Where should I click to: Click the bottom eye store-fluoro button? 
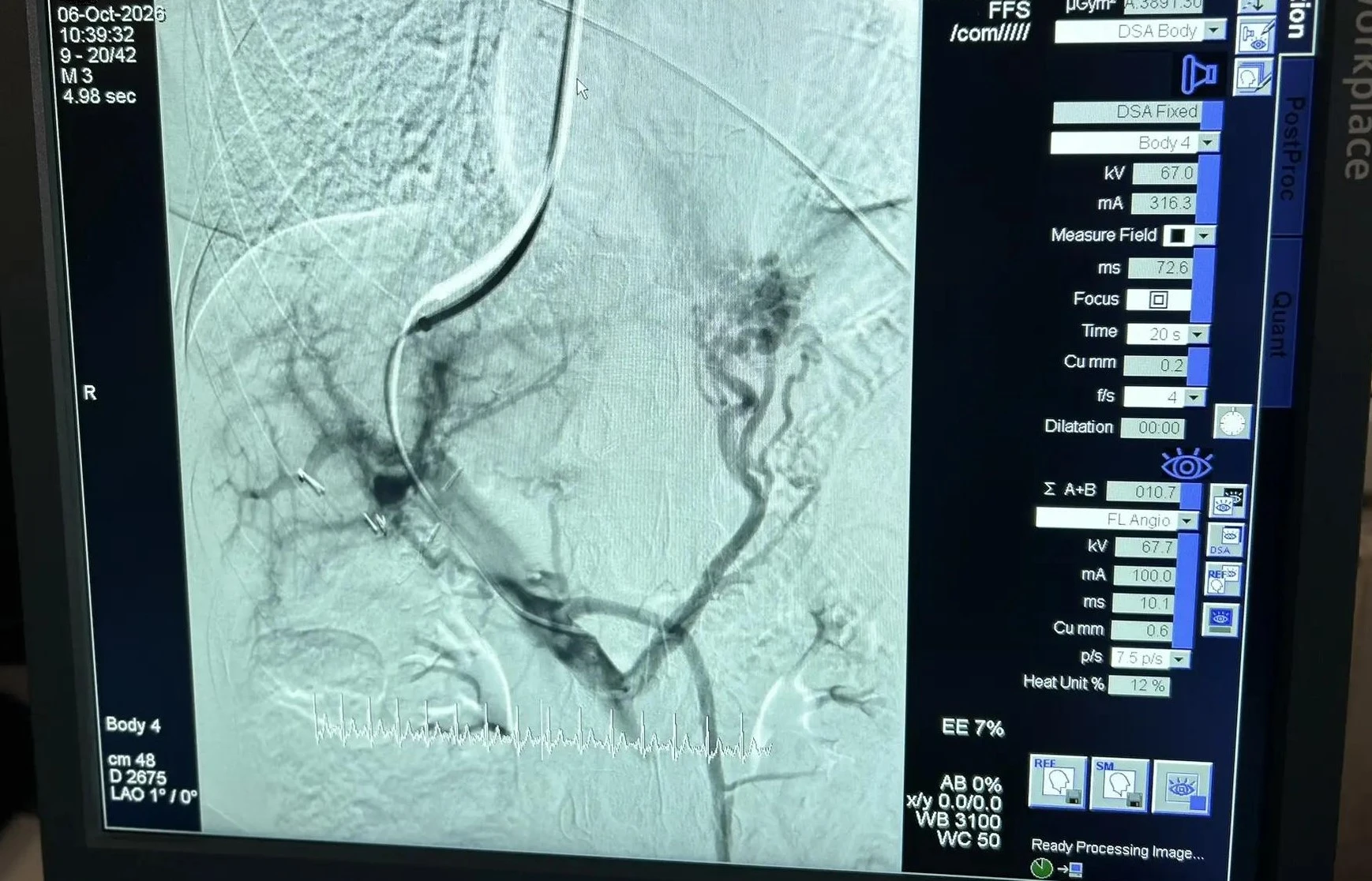1181,787
